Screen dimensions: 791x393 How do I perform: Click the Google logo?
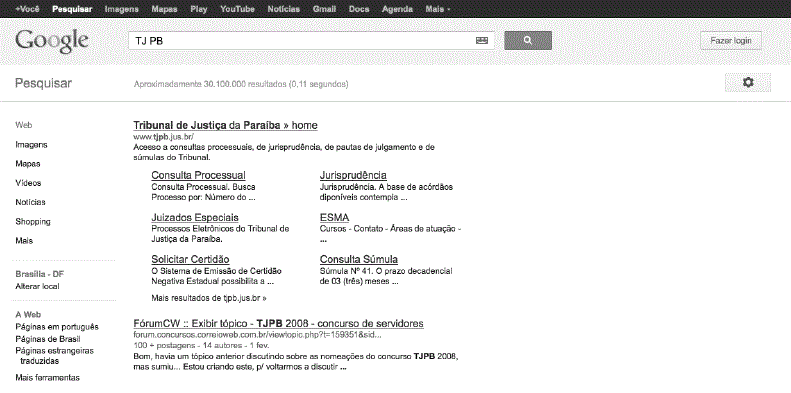(x=52, y=41)
